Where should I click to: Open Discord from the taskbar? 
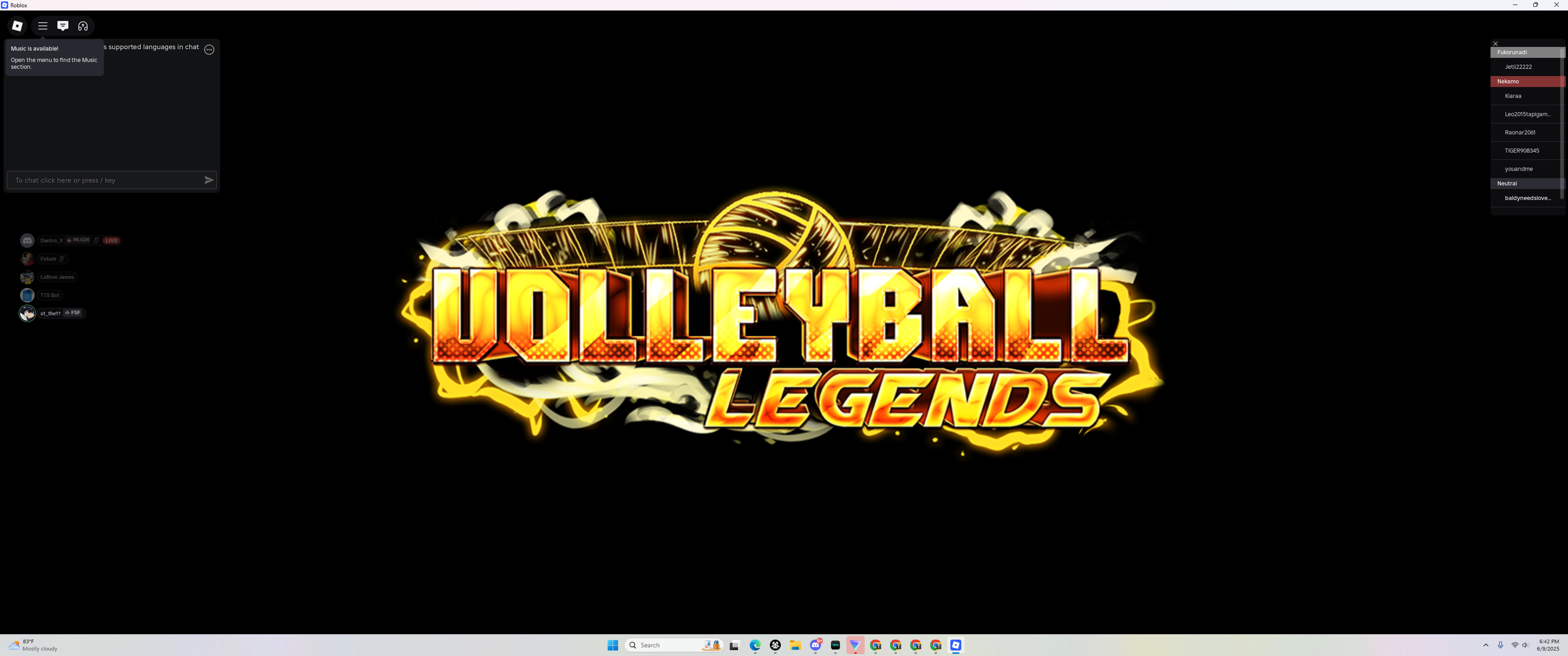click(815, 645)
